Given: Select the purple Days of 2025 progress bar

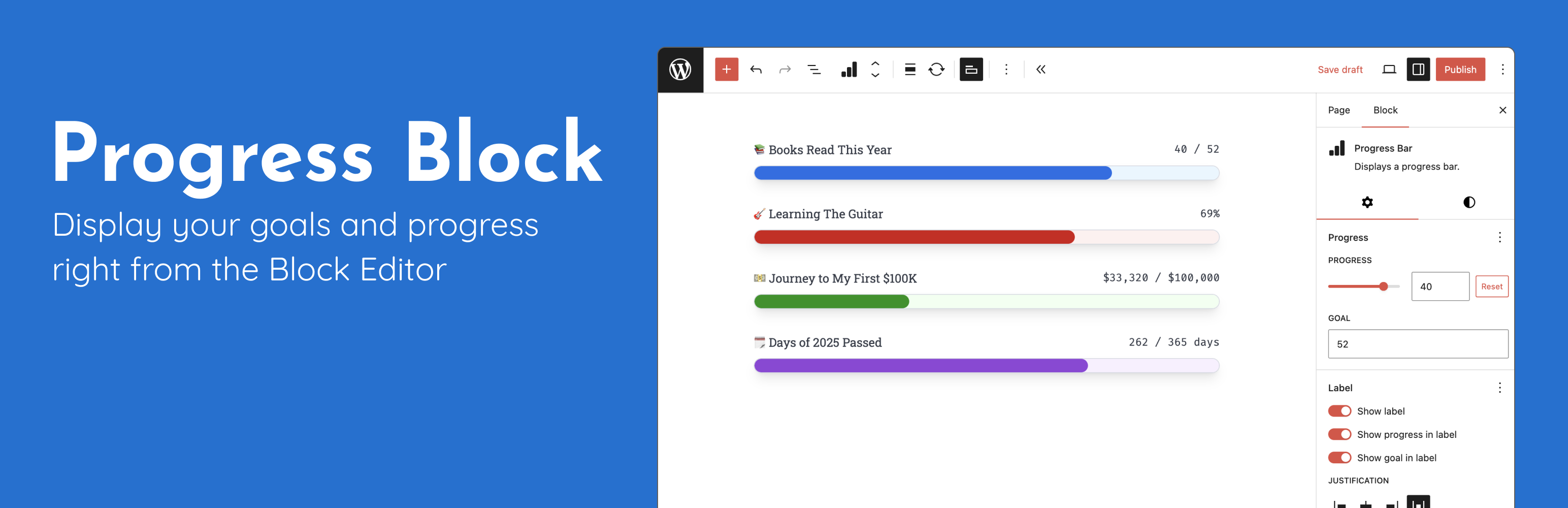Looking at the screenshot, I should coord(986,365).
